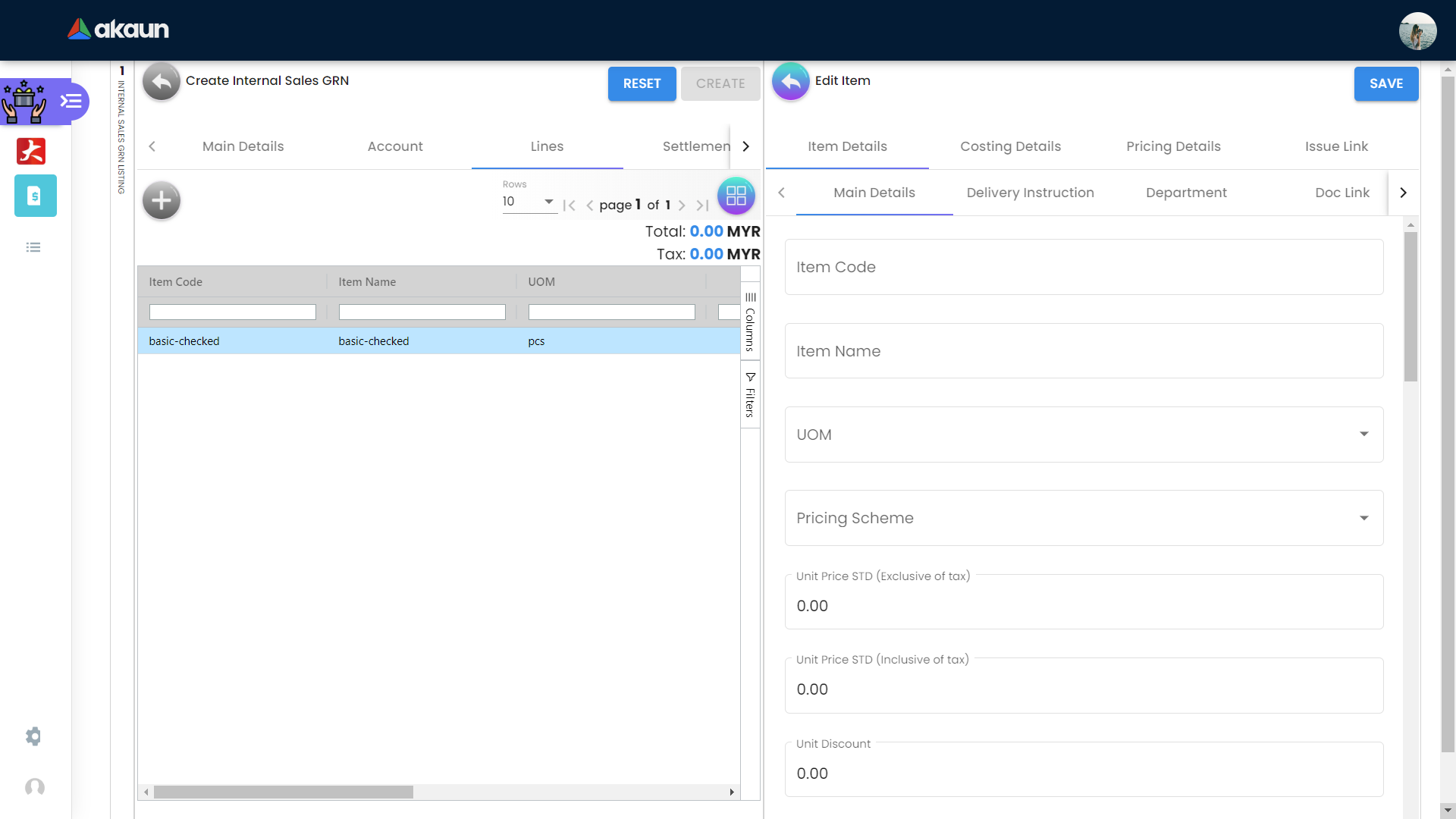This screenshot has width=1456, height=819.
Task: Click the table's horizontal scrollbar
Action: point(284,792)
